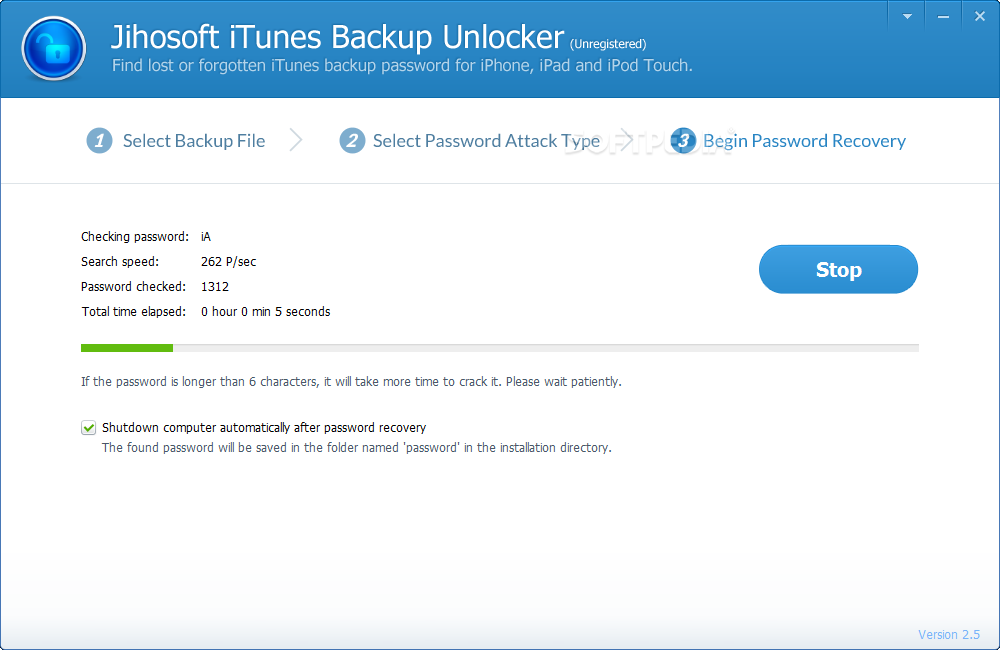Go to Select Backup File step
1000x650 pixels.
coord(194,141)
